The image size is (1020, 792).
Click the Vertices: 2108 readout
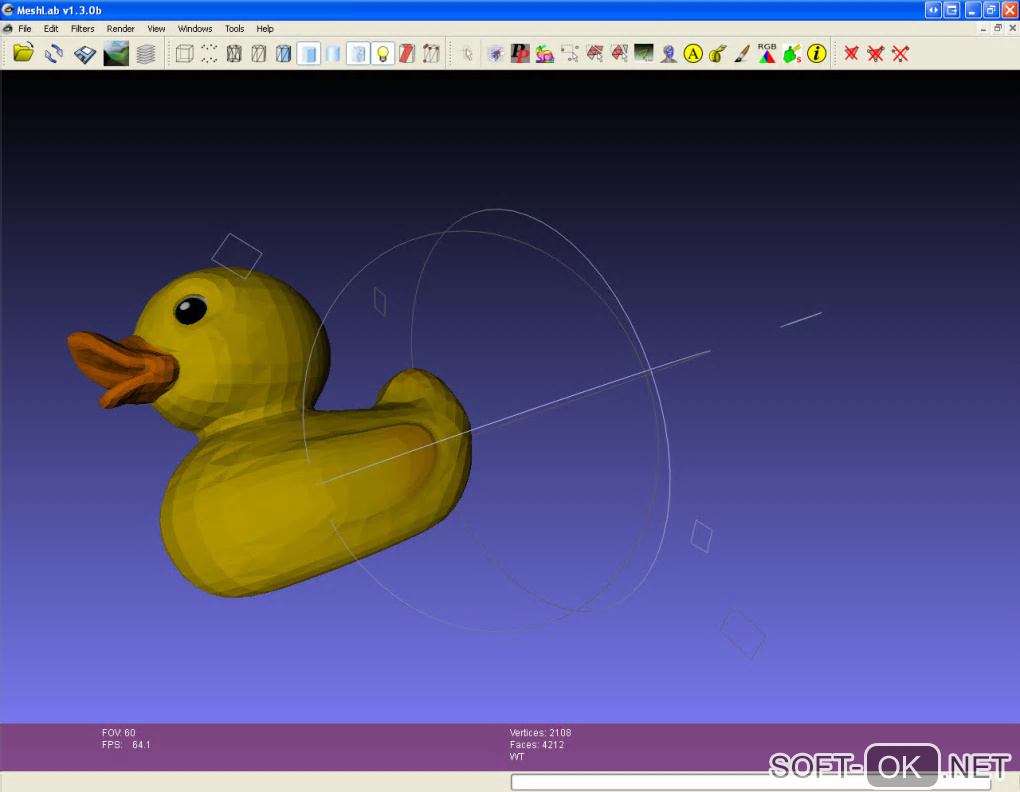pyautogui.click(x=540, y=733)
